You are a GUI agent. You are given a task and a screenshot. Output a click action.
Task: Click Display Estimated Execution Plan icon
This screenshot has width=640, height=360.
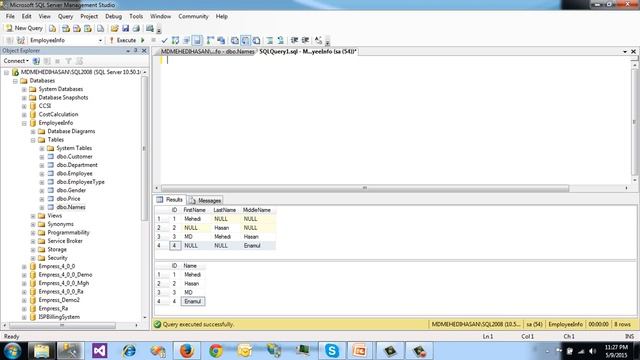(176, 40)
